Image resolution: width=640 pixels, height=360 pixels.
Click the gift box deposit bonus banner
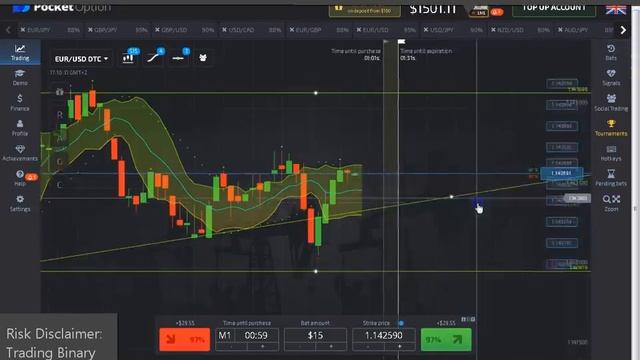pyautogui.click(x=364, y=10)
